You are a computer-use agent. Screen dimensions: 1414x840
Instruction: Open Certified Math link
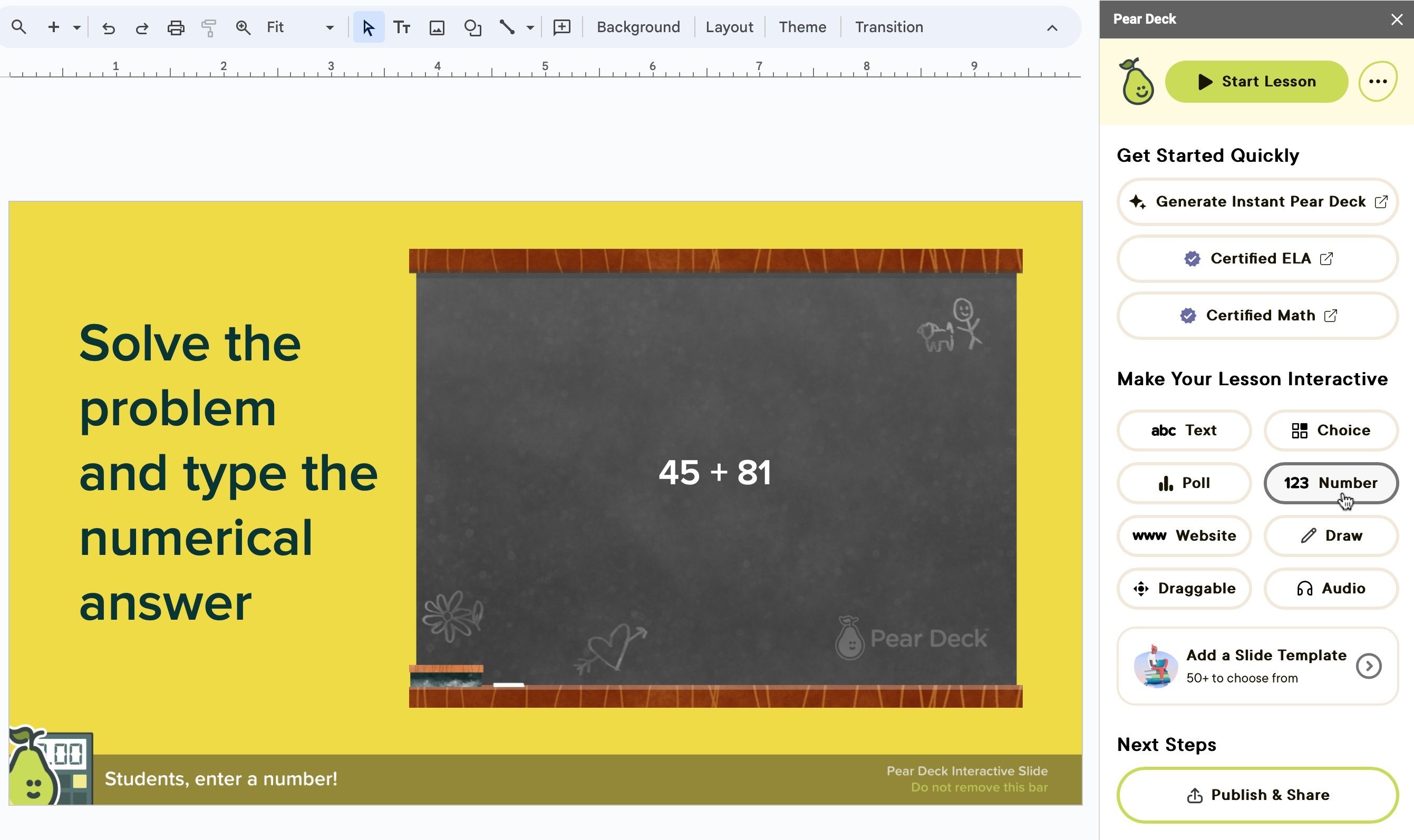pyautogui.click(x=1257, y=315)
